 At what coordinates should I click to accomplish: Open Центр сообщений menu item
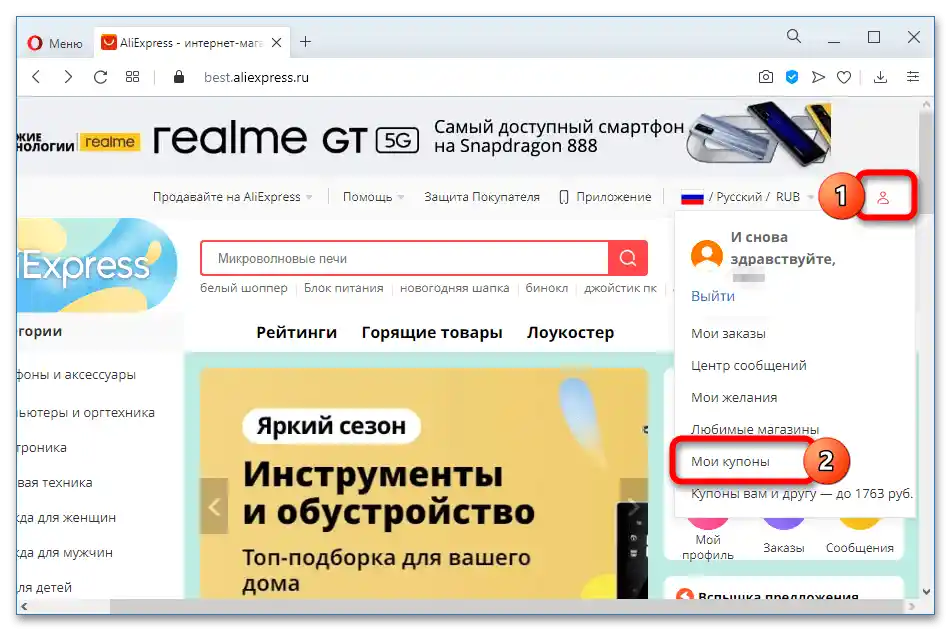[748, 365]
